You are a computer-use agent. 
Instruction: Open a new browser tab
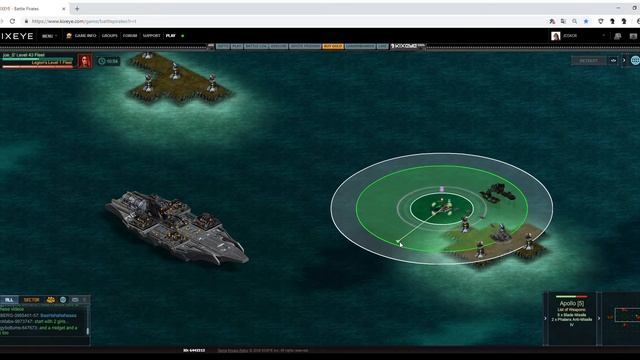point(77,8)
